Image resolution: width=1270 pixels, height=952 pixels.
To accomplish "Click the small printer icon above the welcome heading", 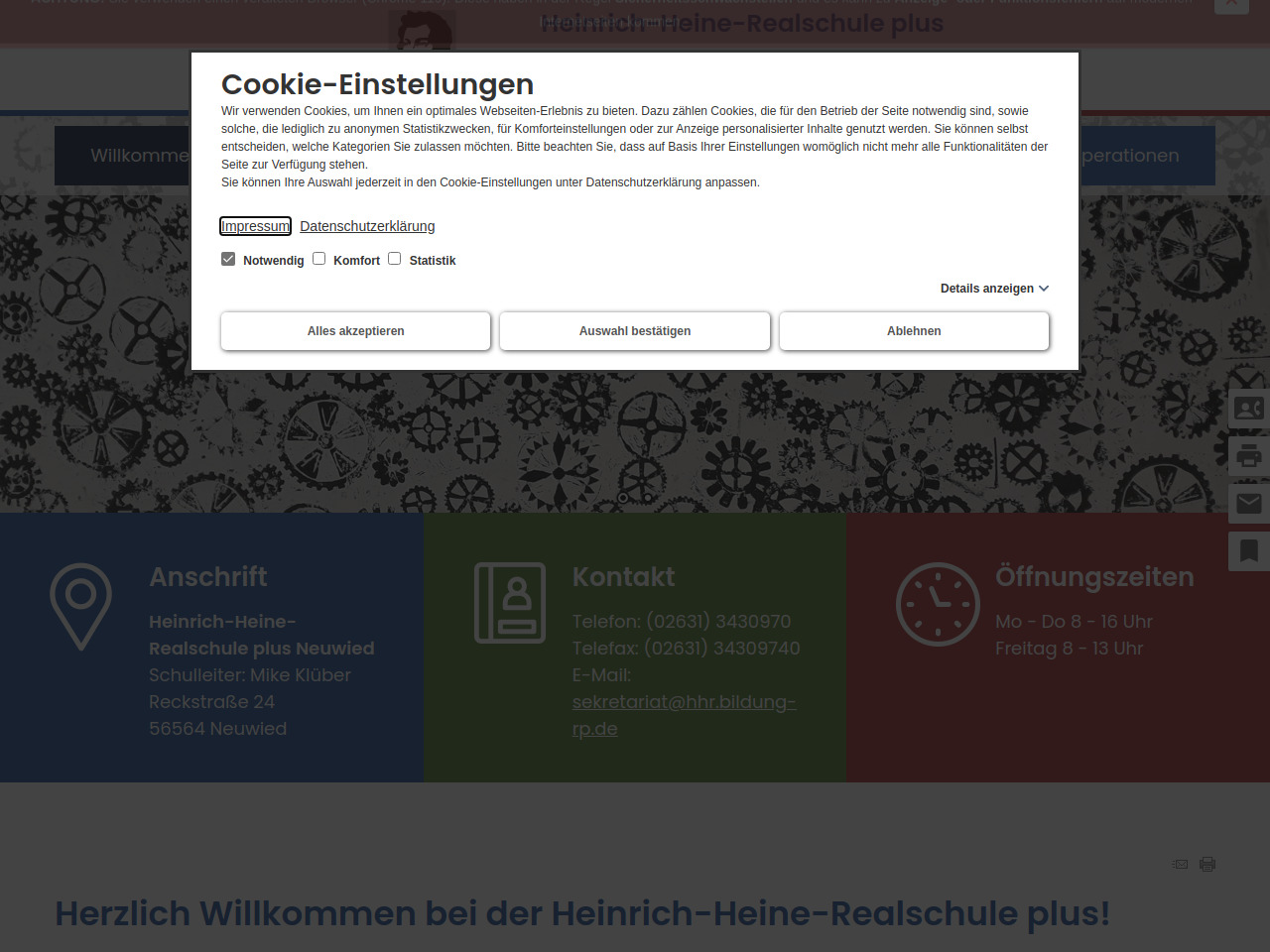I will [x=1207, y=864].
